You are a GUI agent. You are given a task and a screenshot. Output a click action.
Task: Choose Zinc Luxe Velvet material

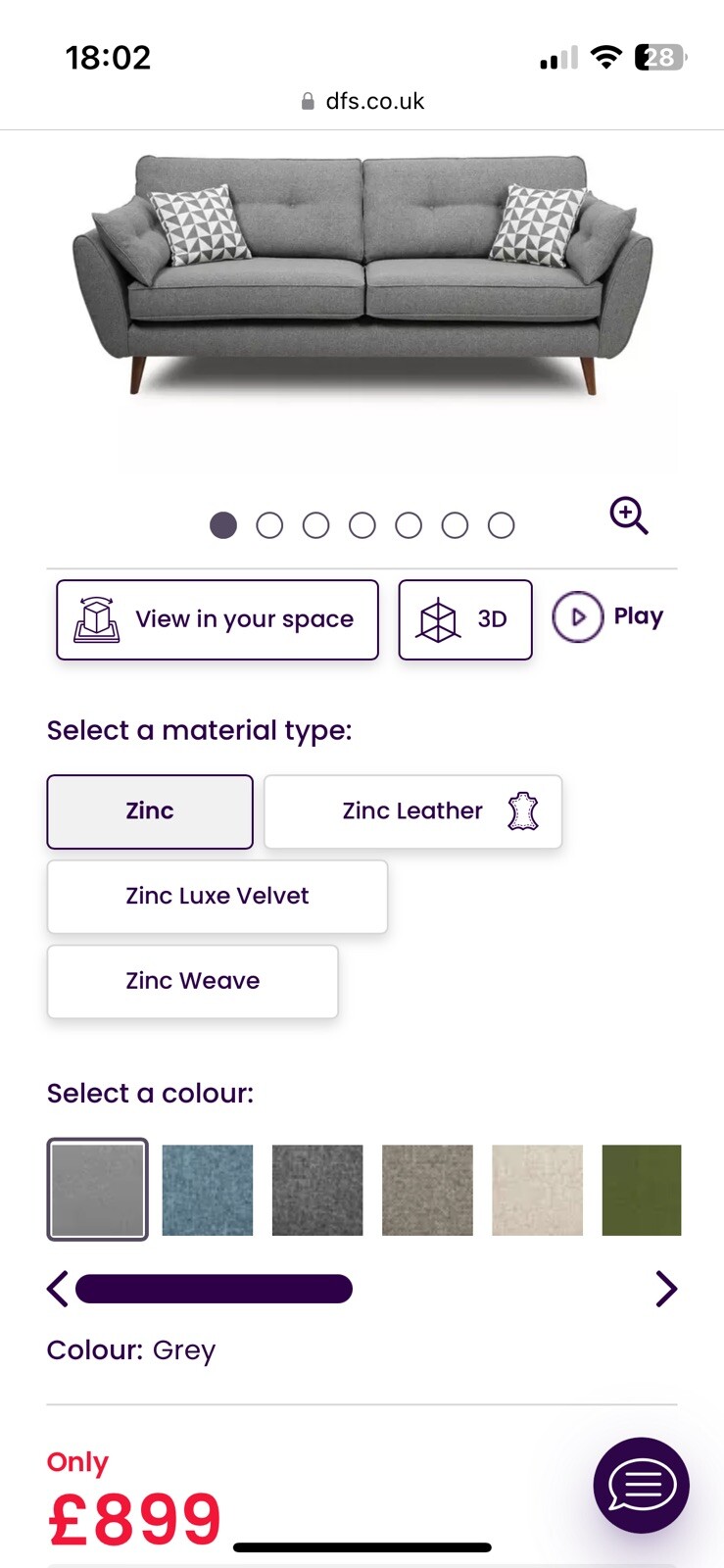click(217, 896)
